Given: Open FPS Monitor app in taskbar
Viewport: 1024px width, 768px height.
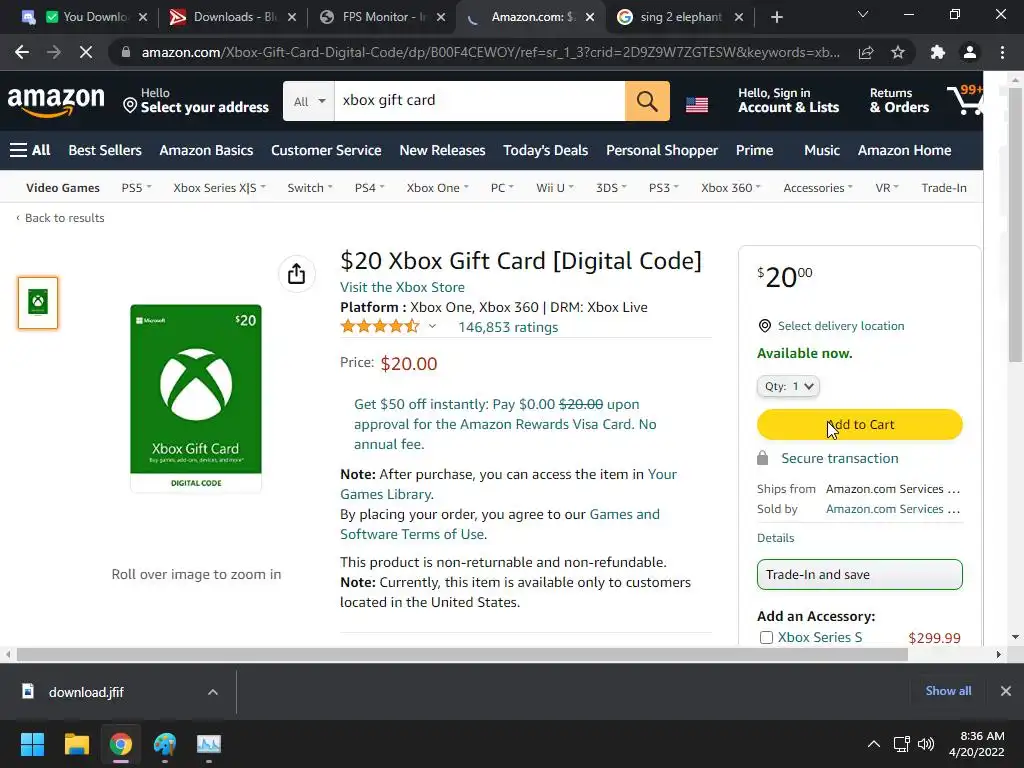Looking at the screenshot, I should 209,744.
